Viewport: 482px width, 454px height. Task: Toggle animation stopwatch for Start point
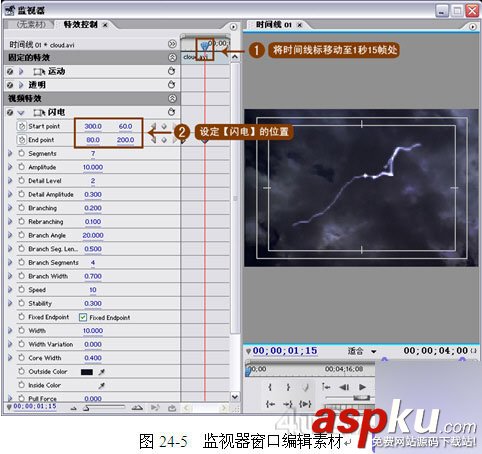click(22, 126)
